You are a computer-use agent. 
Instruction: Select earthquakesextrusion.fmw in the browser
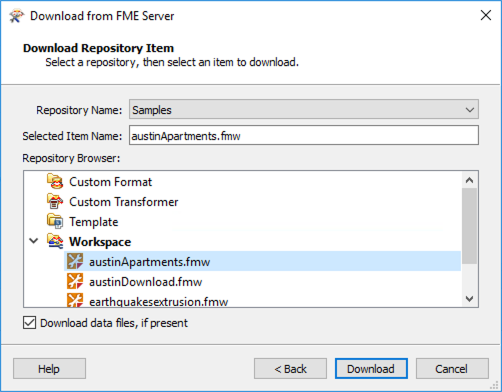click(x=158, y=302)
